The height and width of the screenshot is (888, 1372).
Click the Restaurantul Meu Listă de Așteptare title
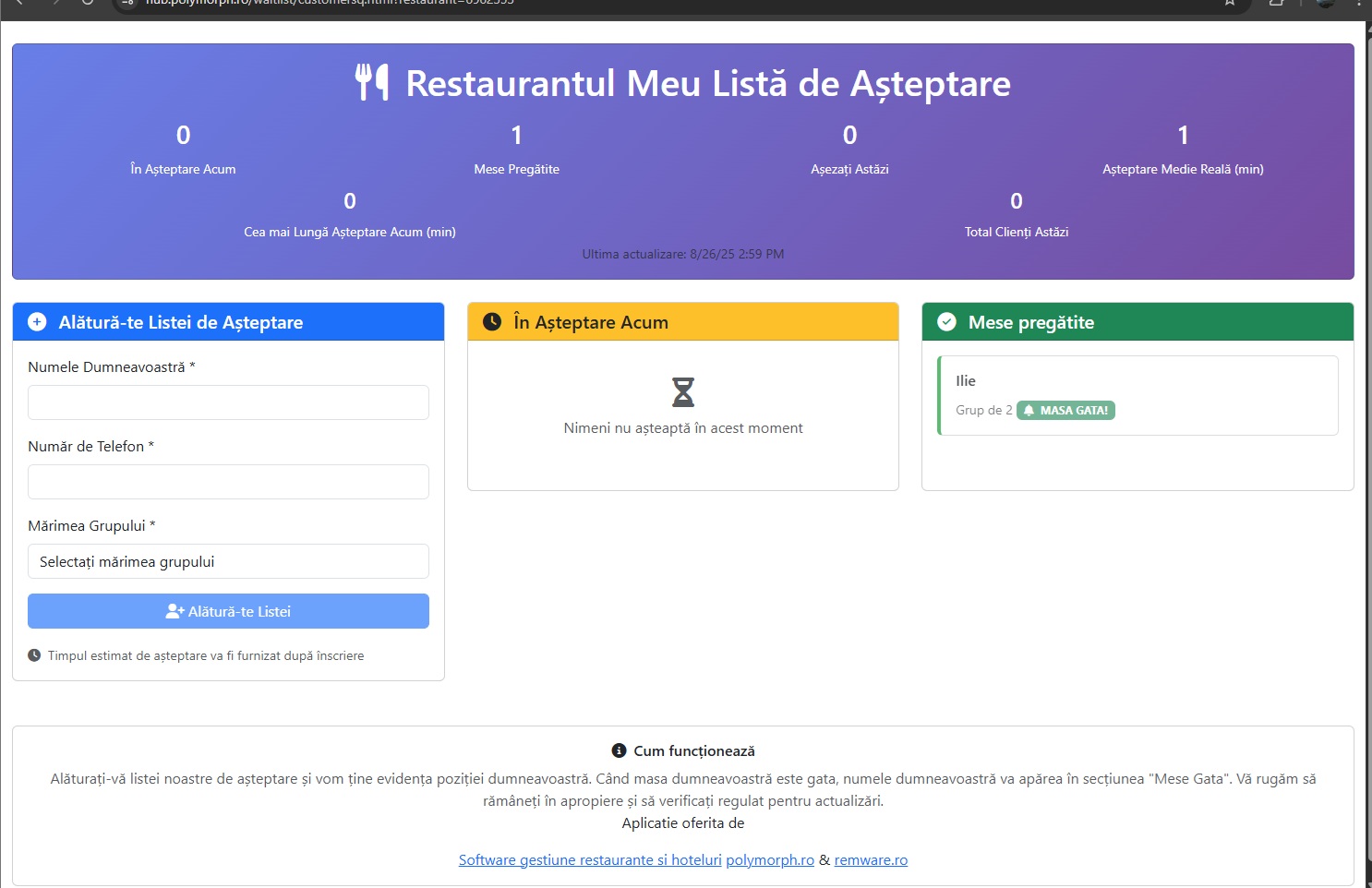[x=708, y=83]
